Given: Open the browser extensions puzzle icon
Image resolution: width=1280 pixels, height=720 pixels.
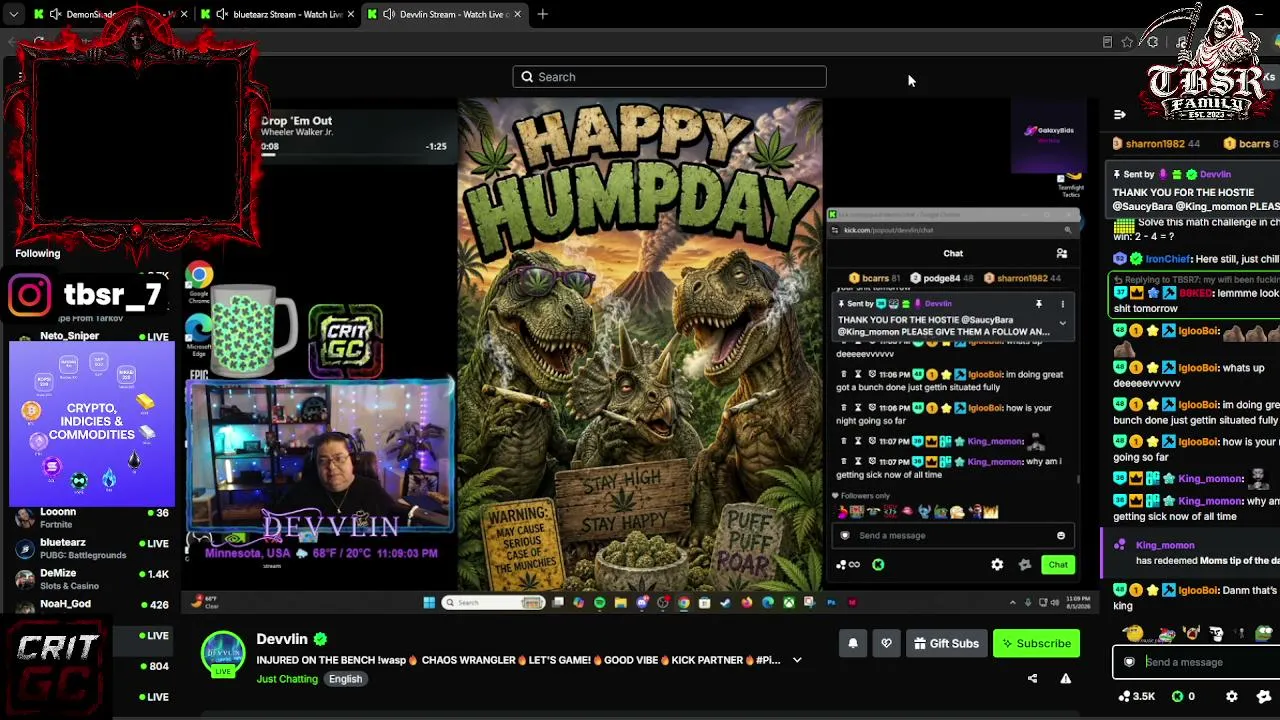Looking at the screenshot, I should (1152, 42).
